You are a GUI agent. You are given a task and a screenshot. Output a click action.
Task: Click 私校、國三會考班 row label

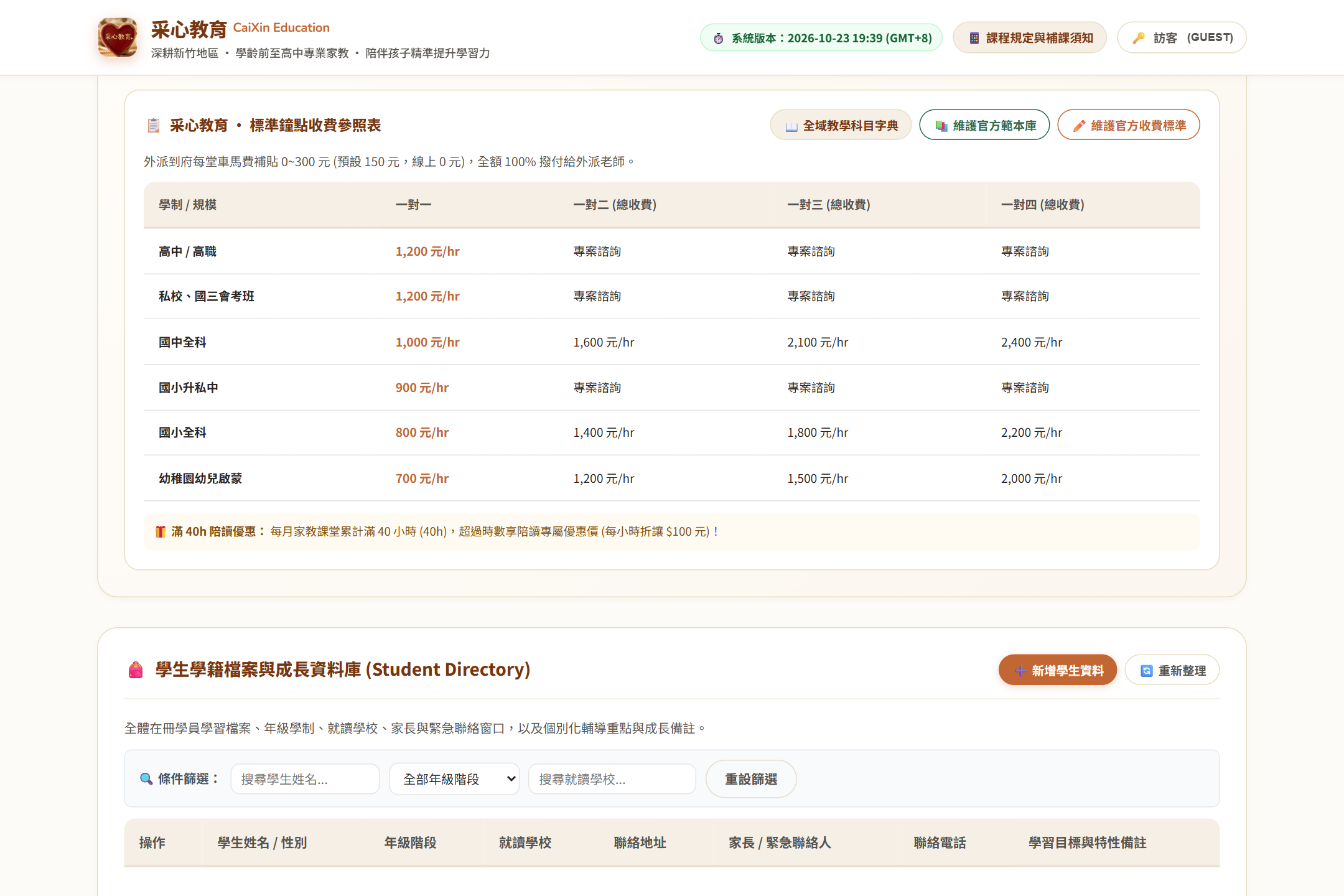[207, 296]
